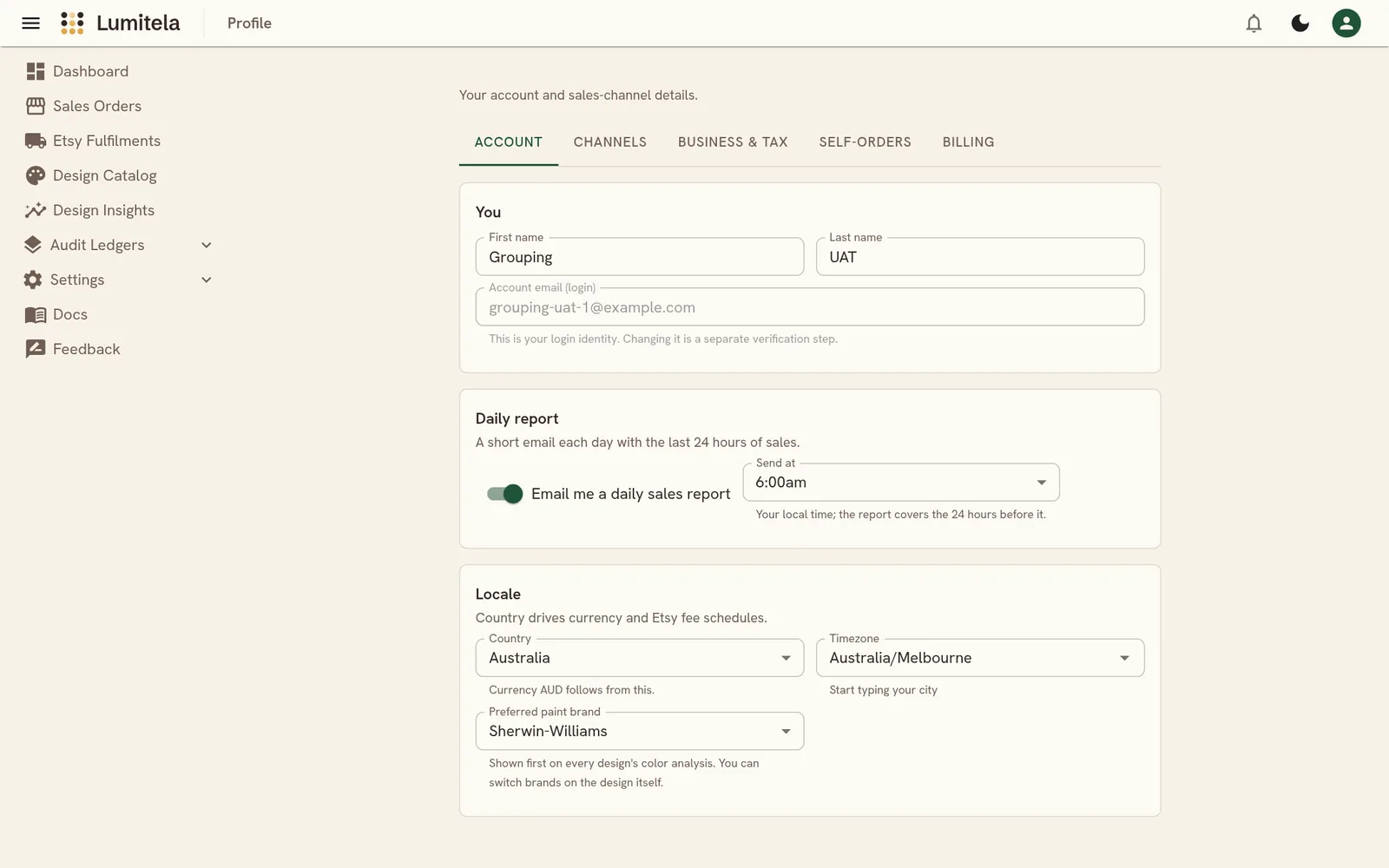Disable the daily sales report email toggle
The image size is (1389, 868).
point(505,494)
